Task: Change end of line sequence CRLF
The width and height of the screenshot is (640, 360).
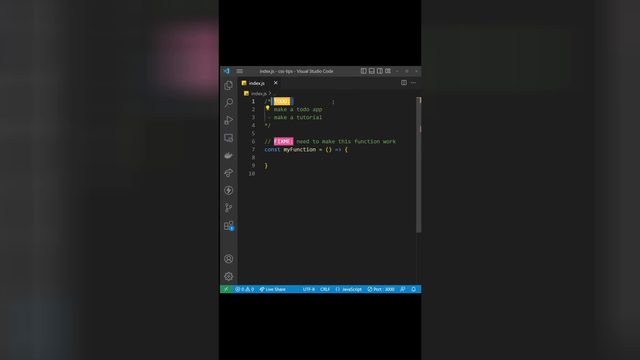Action: [x=325, y=289]
